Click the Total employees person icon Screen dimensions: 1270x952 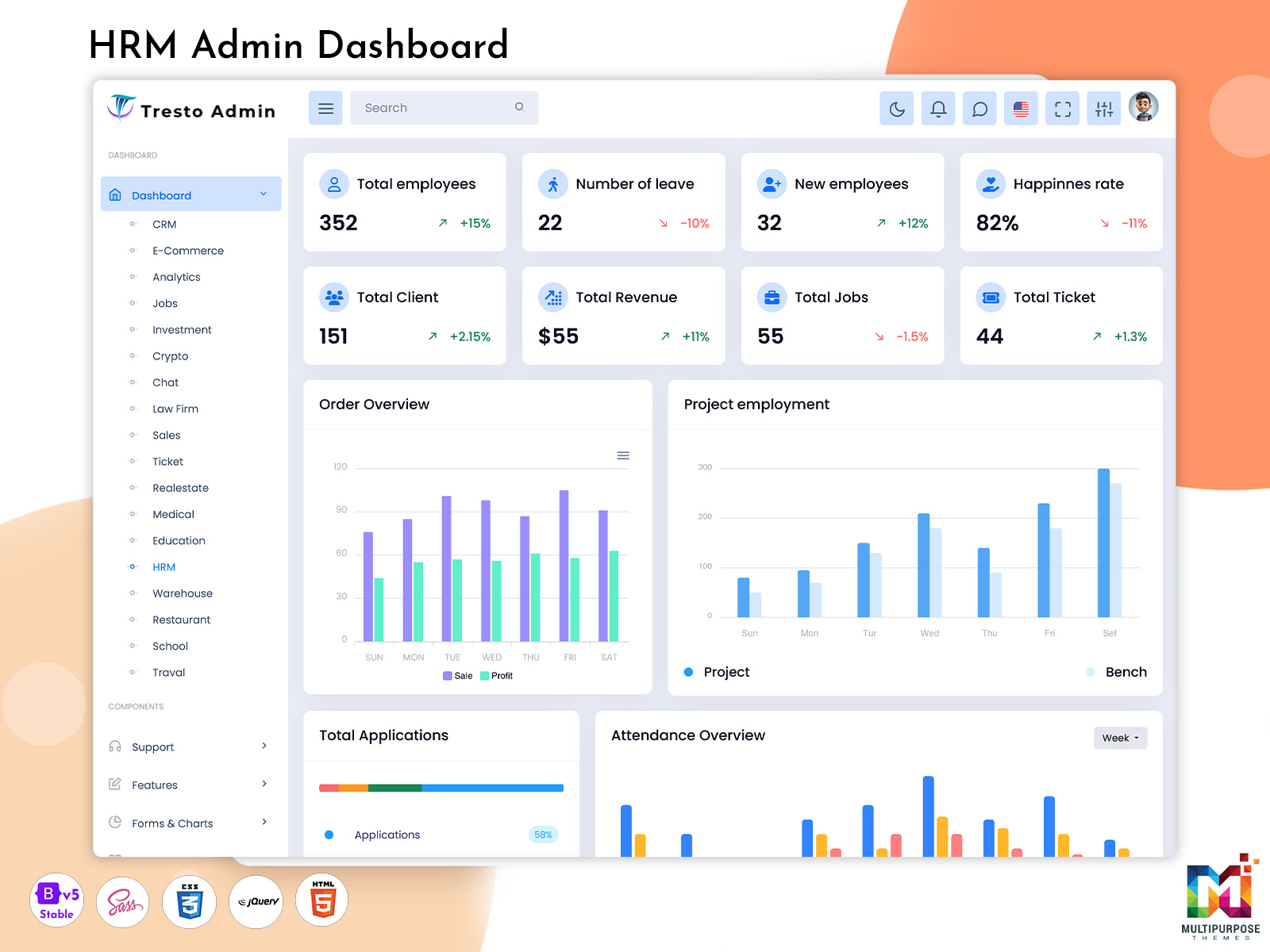(x=334, y=184)
